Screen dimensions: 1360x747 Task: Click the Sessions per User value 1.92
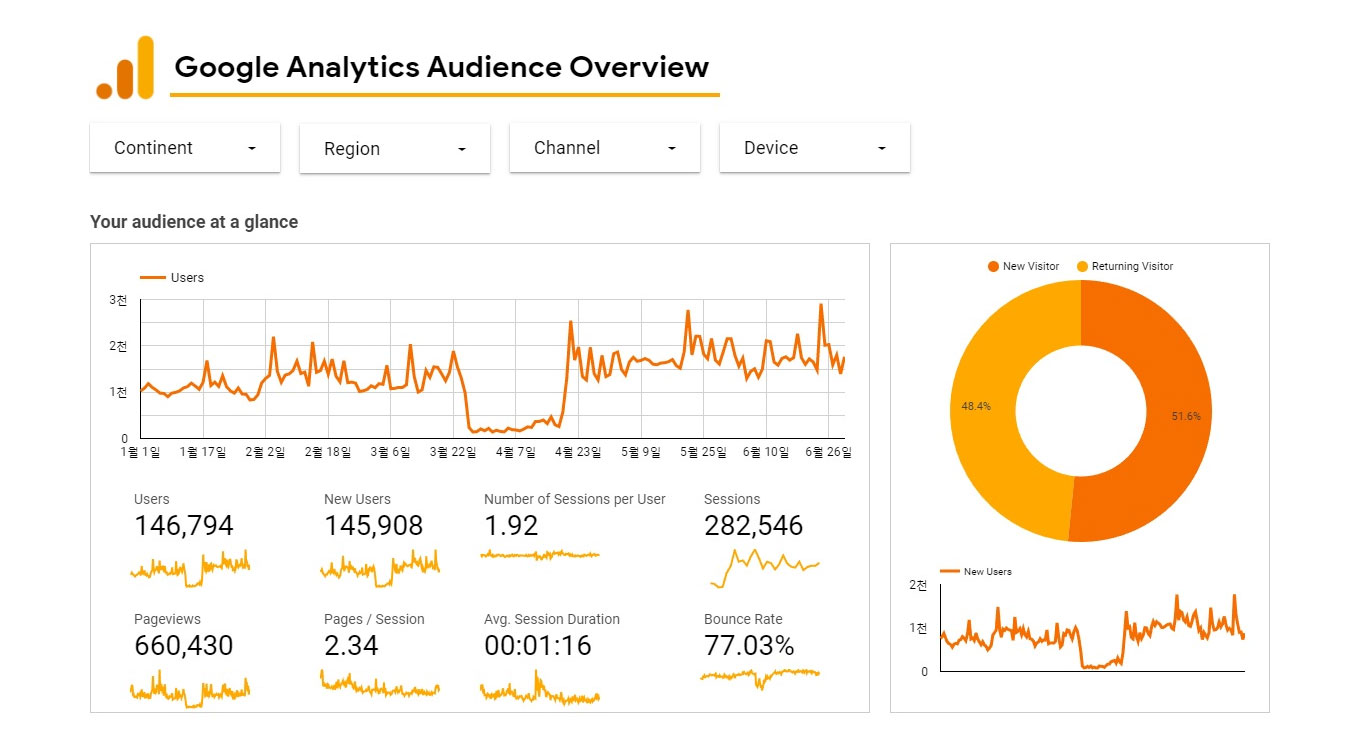click(511, 526)
